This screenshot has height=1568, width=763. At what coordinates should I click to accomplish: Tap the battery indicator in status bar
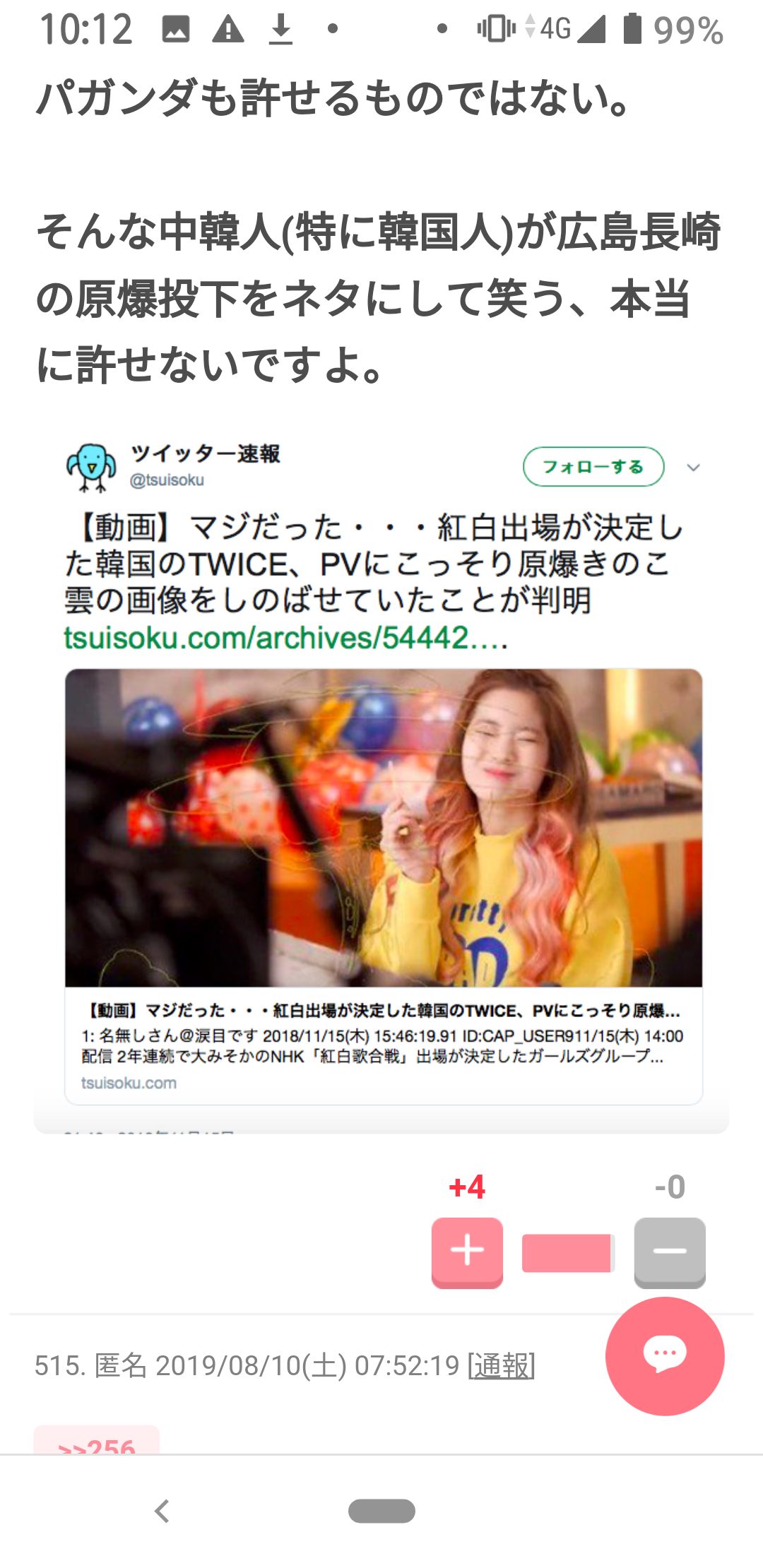(633, 30)
